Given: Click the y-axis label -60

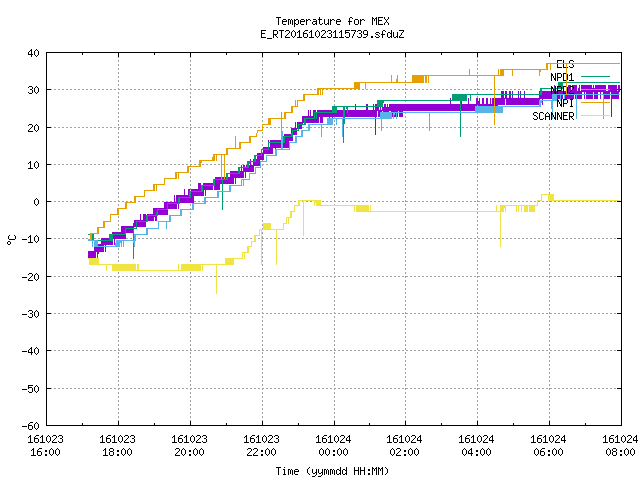Looking at the screenshot, I should click(x=31, y=426).
